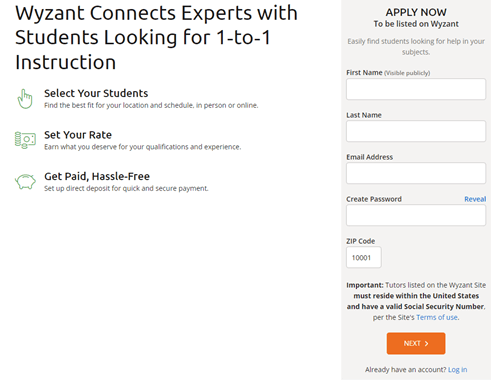
Task: Open the Terms of use link
Action: click(437, 317)
